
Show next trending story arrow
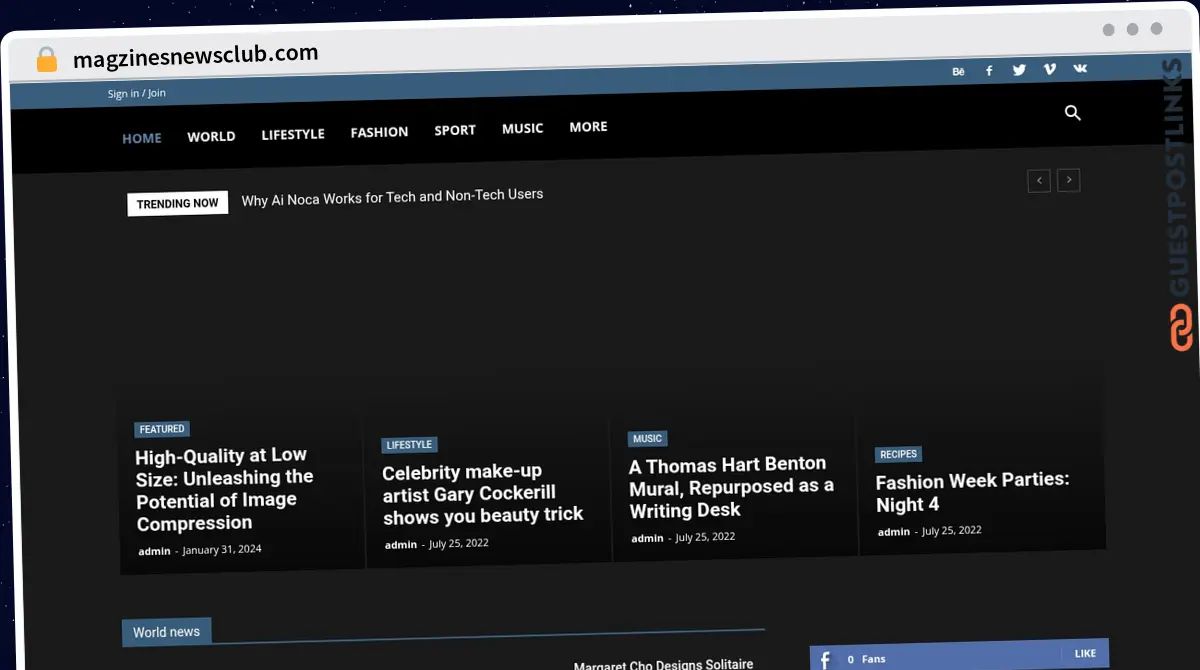point(1069,180)
